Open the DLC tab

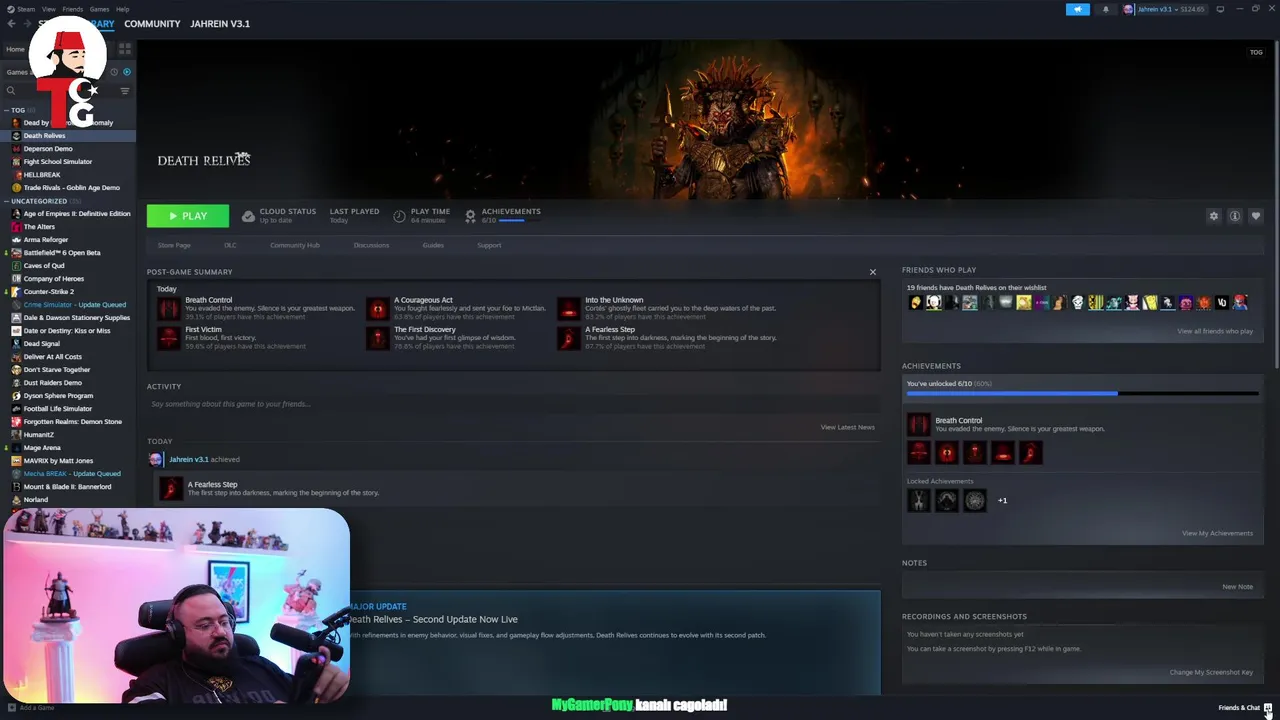tap(230, 245)
